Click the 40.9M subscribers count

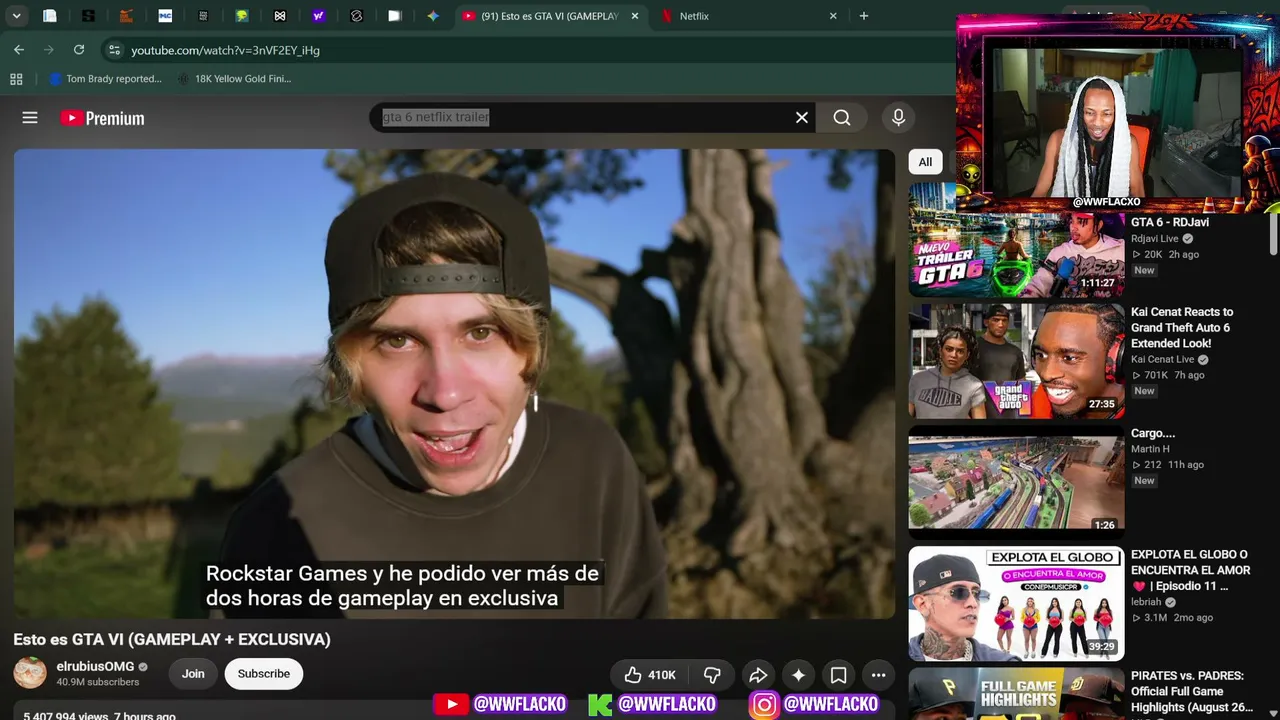(x=98, y=682)
